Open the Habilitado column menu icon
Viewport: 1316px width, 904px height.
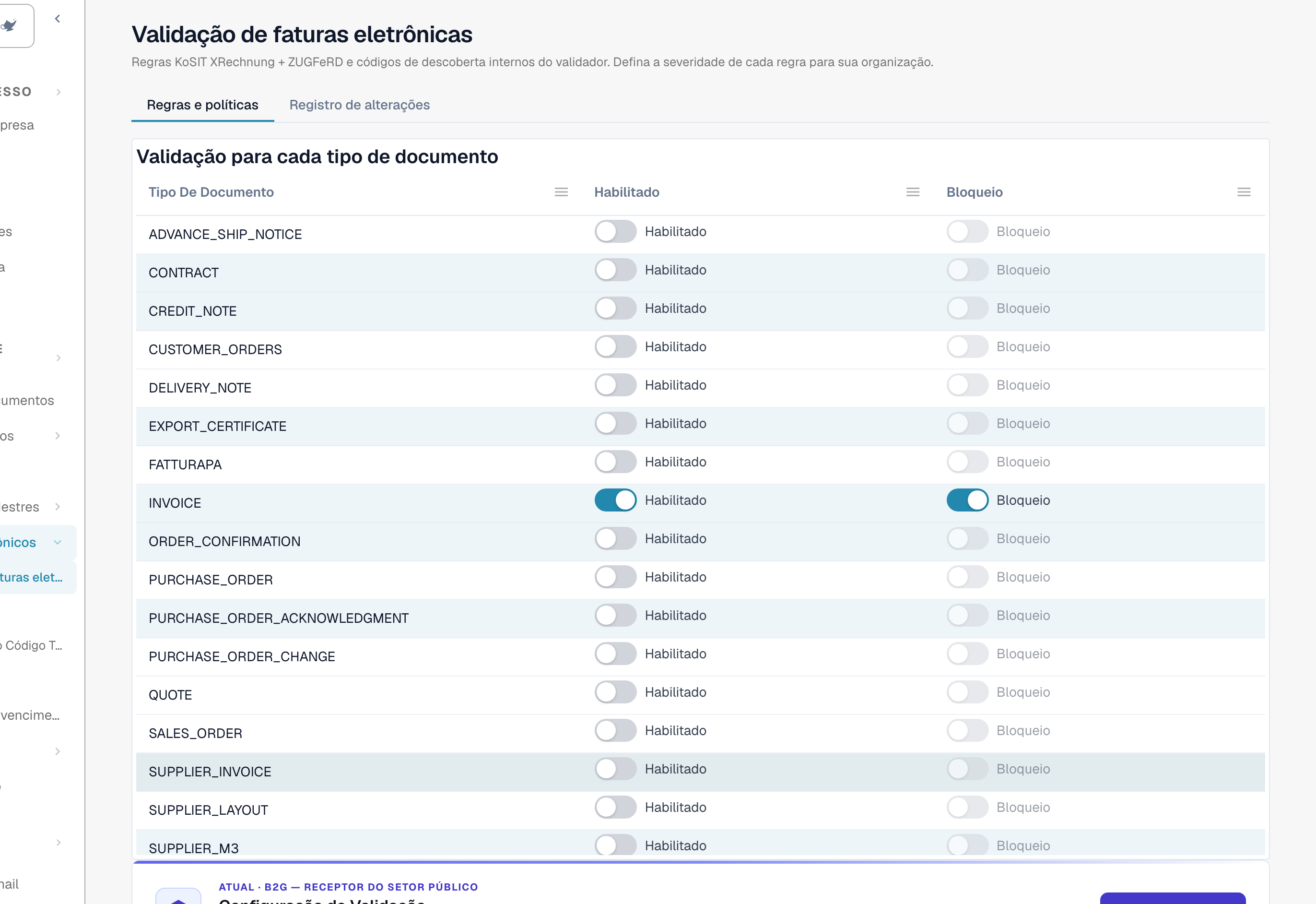[912, 192]
